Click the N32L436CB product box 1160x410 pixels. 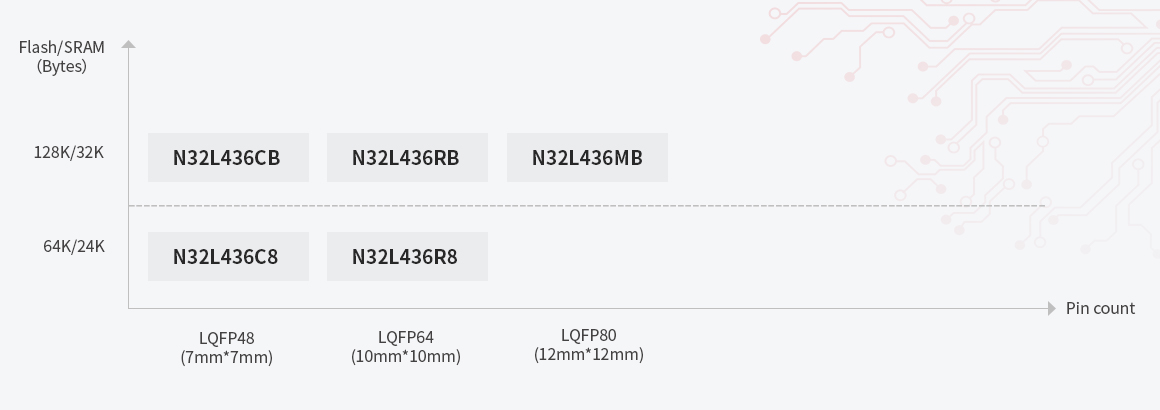pyautogui.click(x=228, y=158)
